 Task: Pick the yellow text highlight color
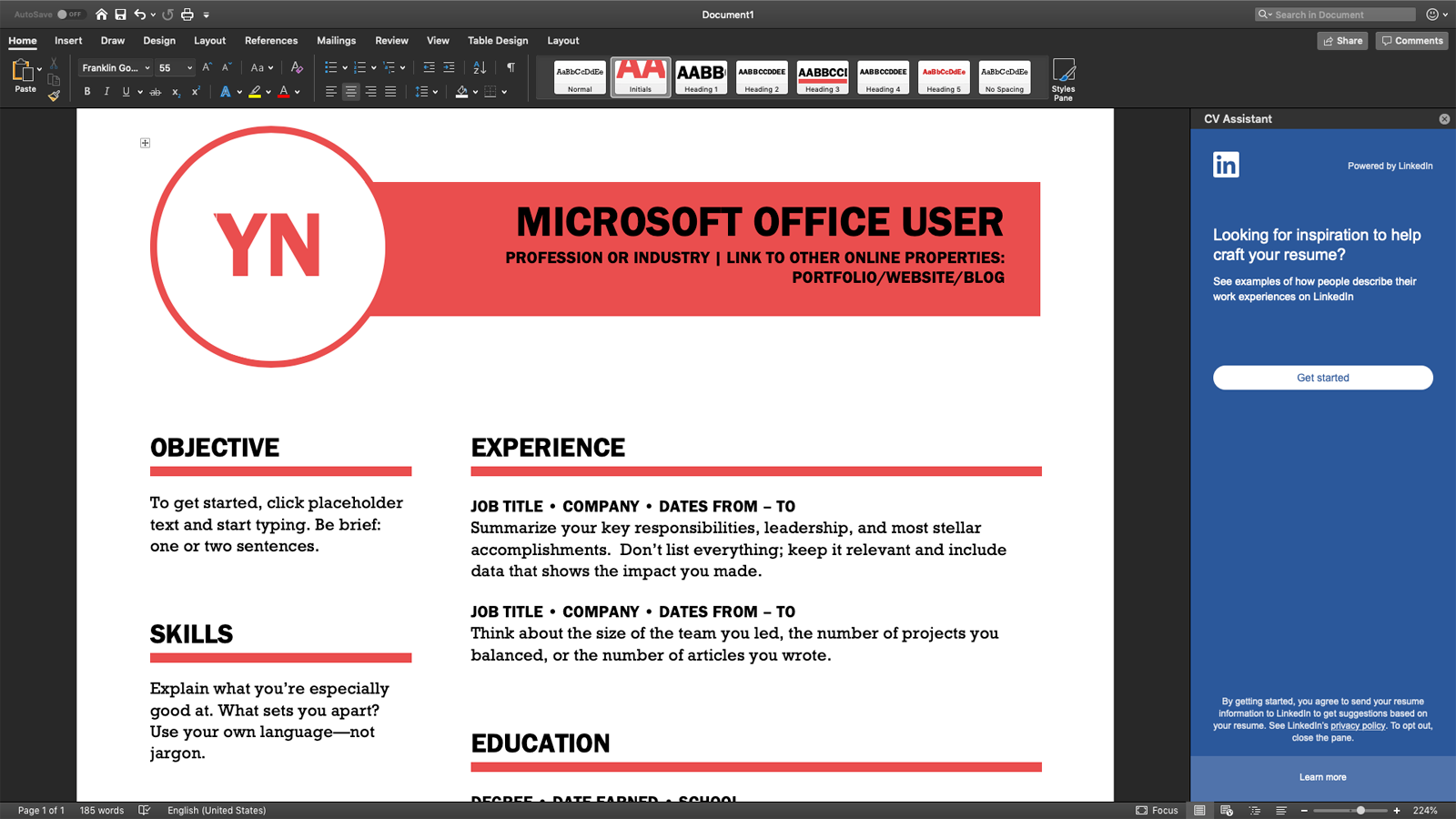pyautogui.click(x=256, y=92)
